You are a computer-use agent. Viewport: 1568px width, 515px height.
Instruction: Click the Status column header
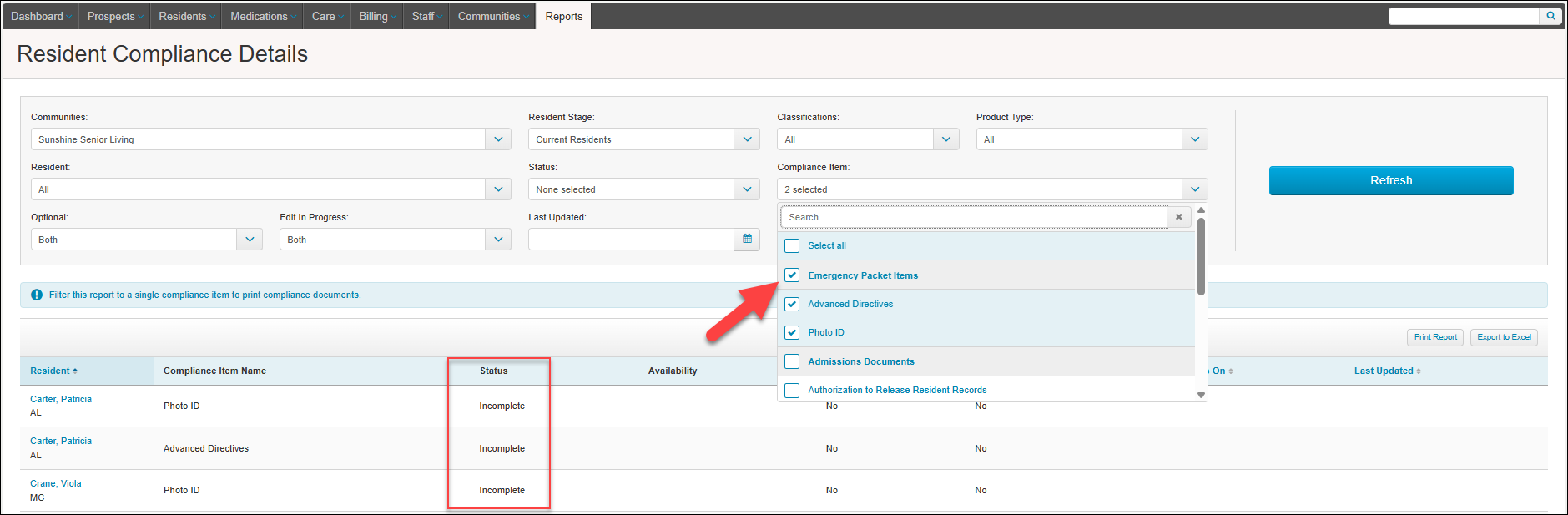[493, 371]
